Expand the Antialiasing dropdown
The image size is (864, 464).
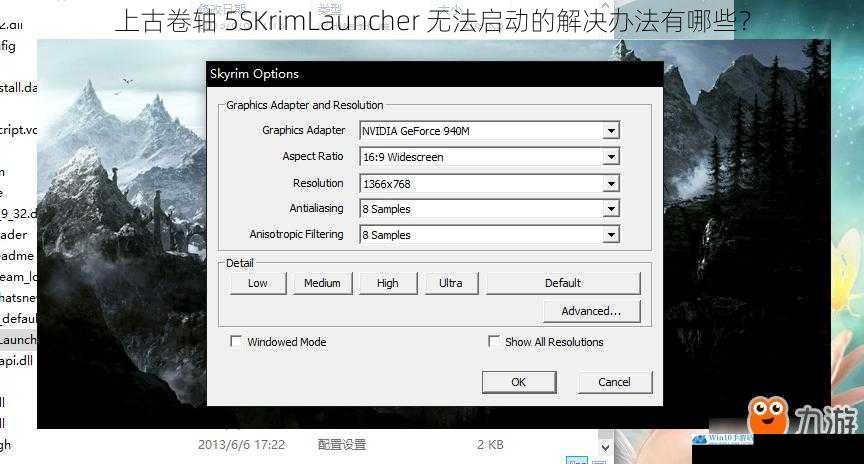[x=489, y=209]
